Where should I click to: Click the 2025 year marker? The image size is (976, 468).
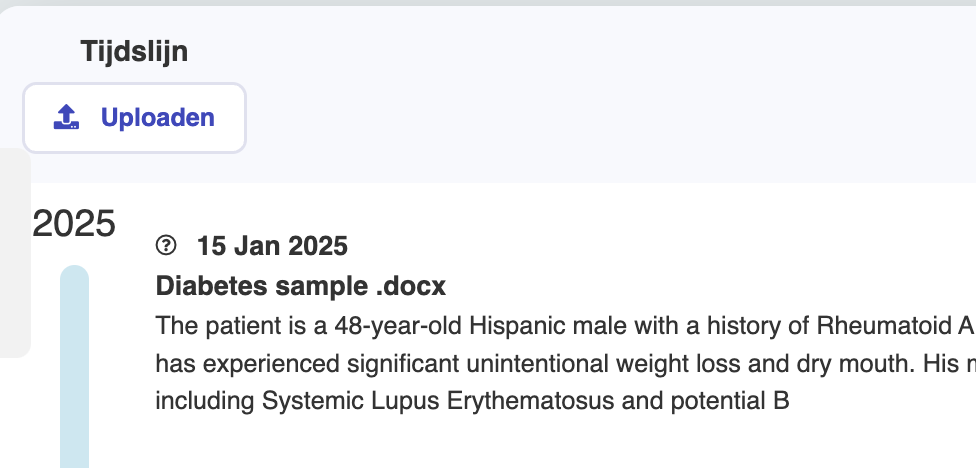74,224
